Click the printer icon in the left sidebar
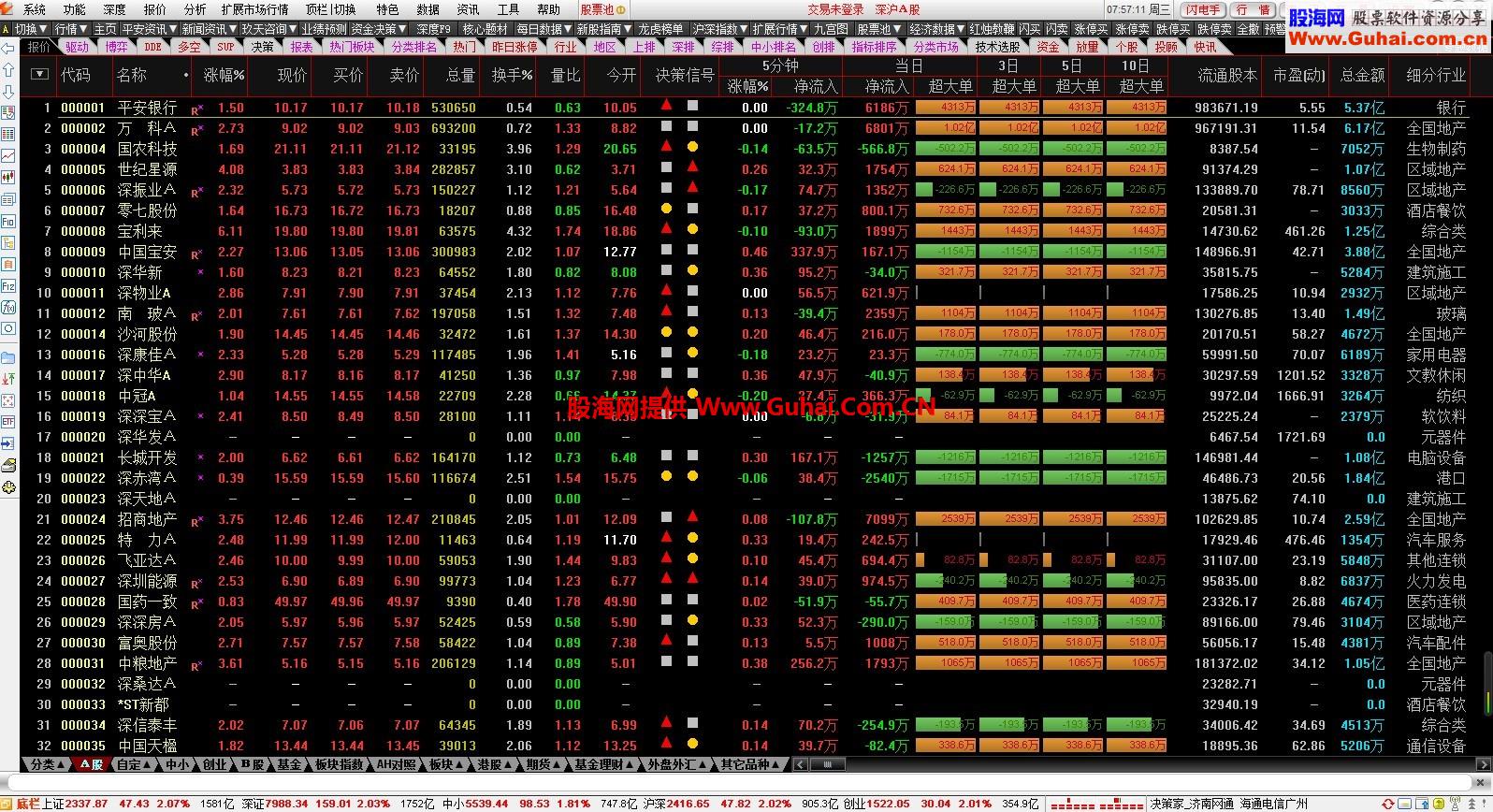 tap(8, 465)
